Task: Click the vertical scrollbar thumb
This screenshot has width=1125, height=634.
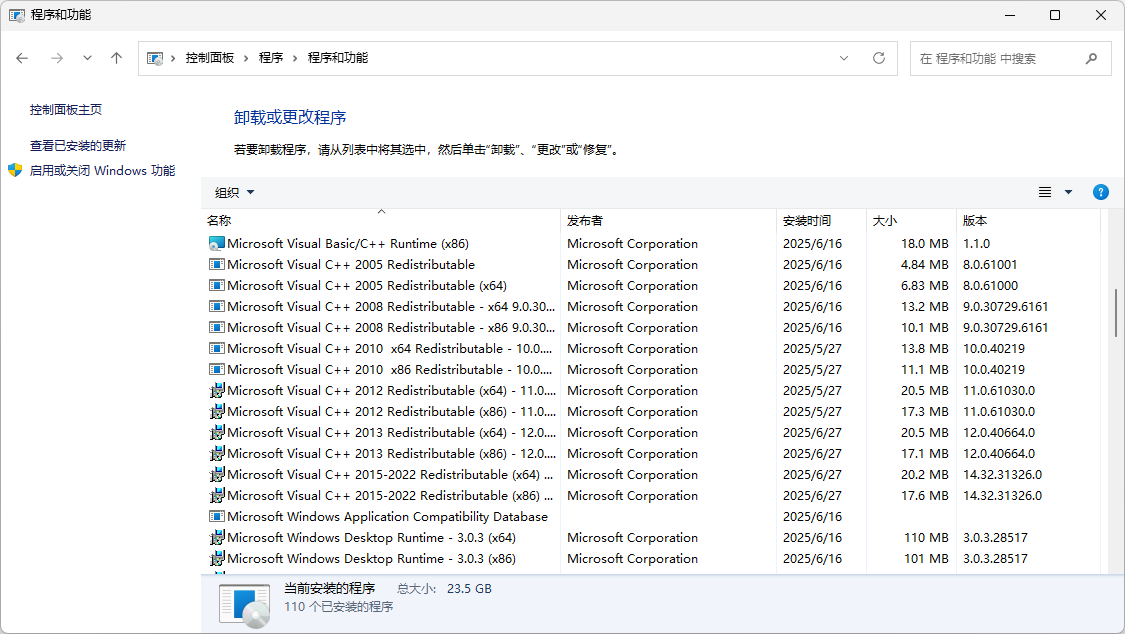Action: (x=1116, y=313)
